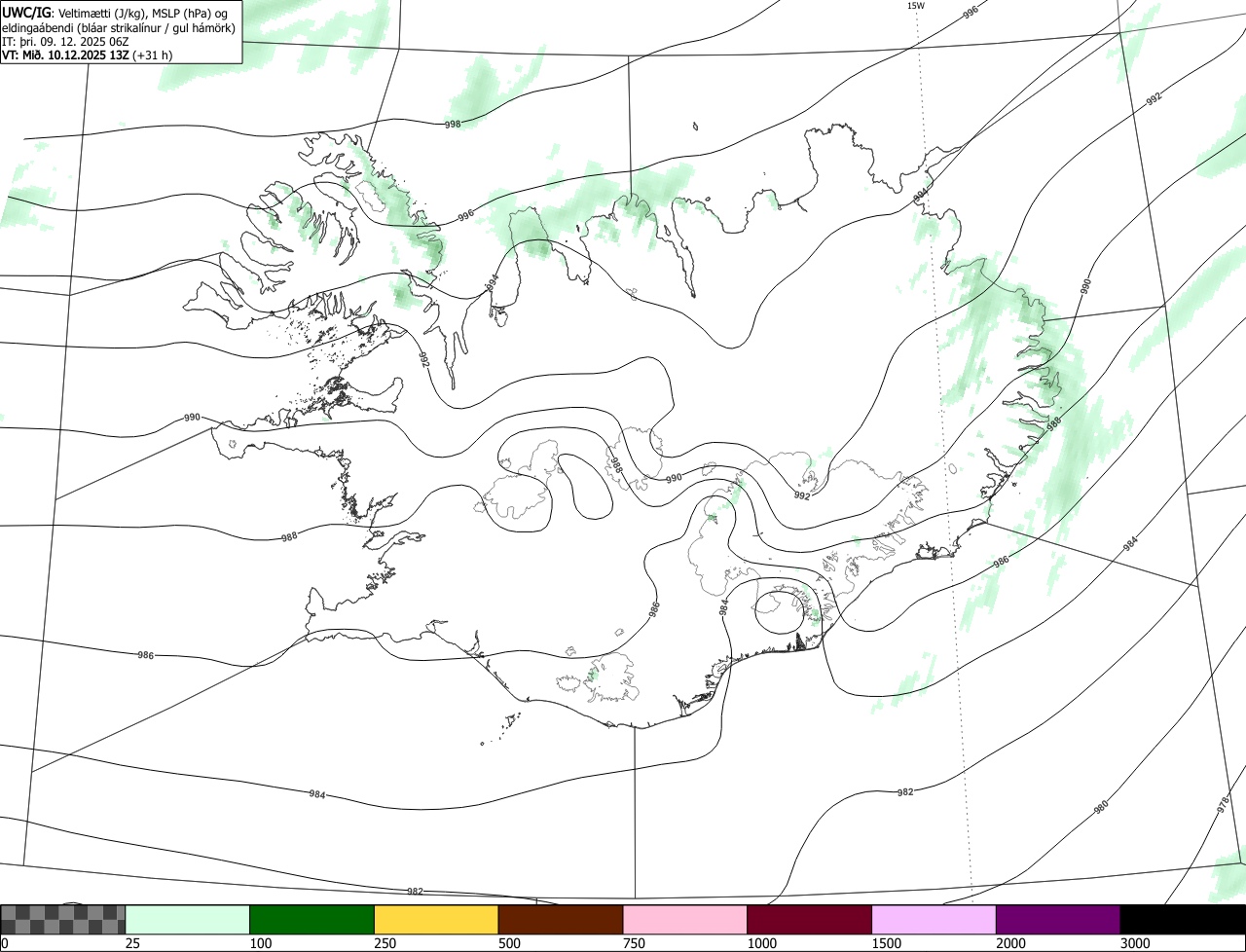The width and height of the screenshot is (1246, 952).
Task: Select the yellow 250–500 legend swatch
Action: tap(436, 920)
